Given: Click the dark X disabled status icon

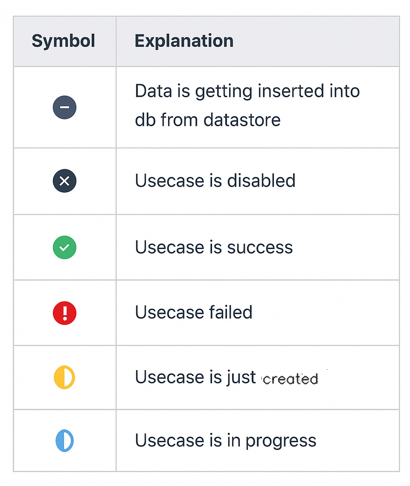Looking at the screenshot, I should coord(65,181).
